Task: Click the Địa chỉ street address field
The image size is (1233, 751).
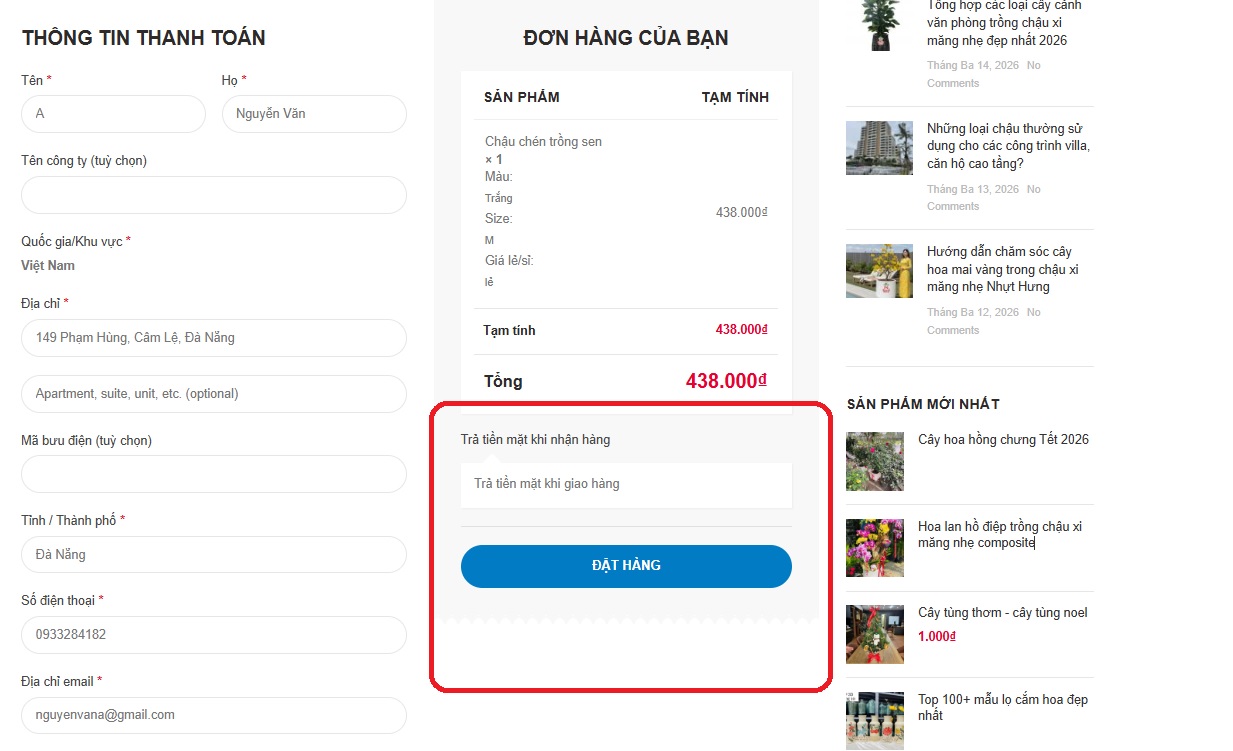Action: point(214,338)
